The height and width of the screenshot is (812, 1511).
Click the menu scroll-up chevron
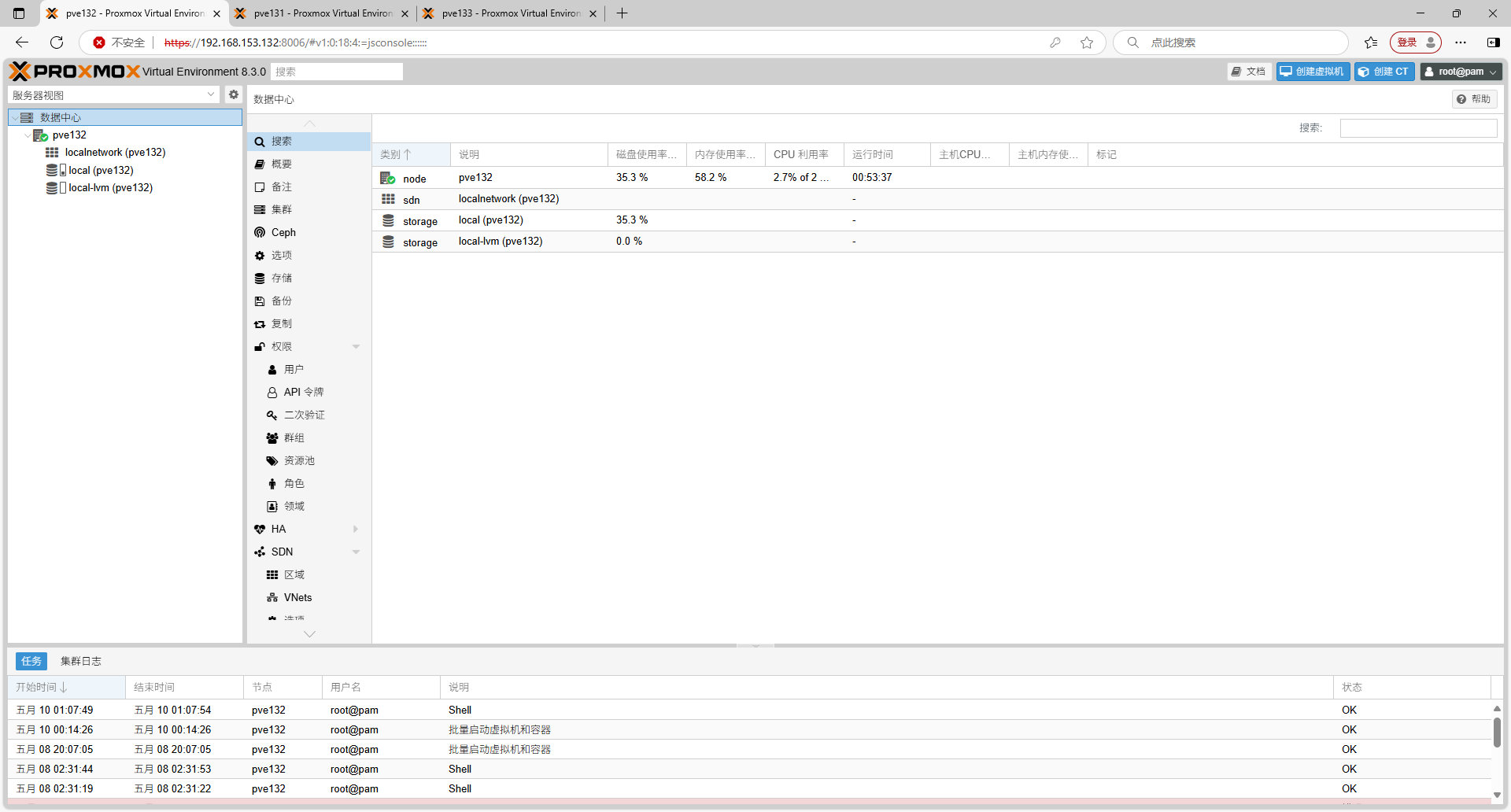[309, 124]
